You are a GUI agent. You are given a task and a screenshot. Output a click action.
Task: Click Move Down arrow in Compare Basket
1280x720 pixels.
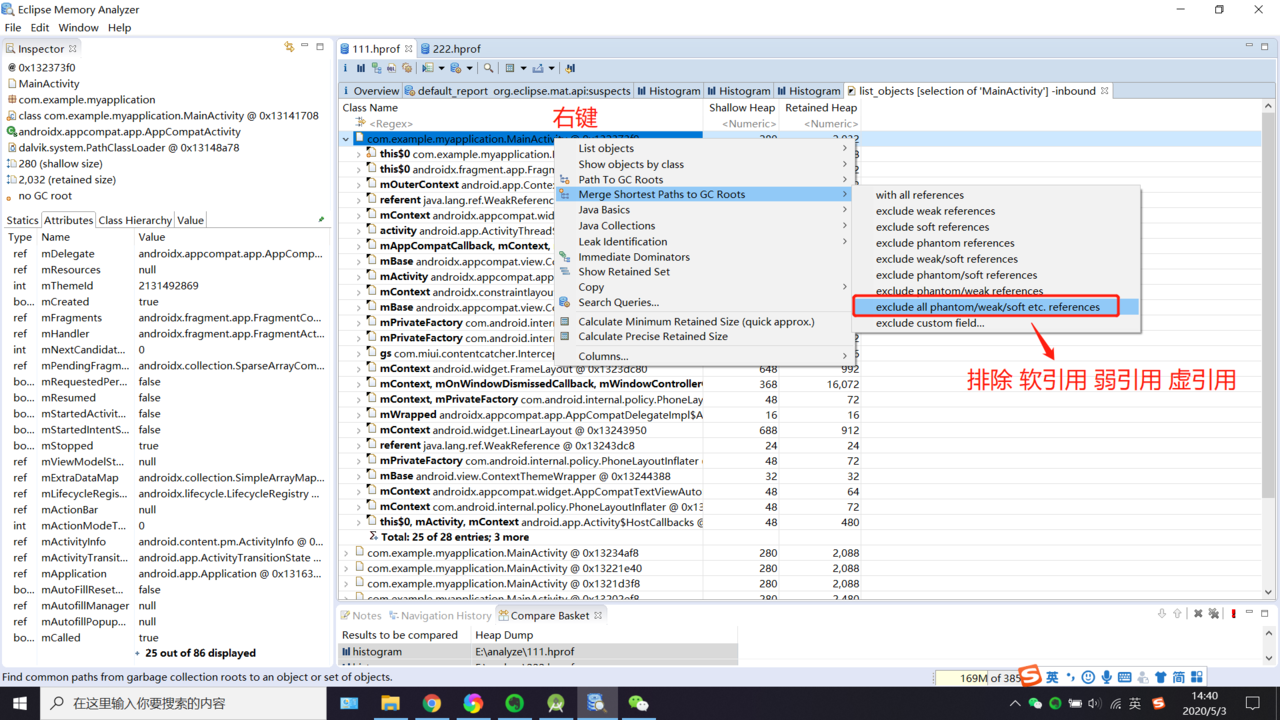click(x=1162, y=613)
